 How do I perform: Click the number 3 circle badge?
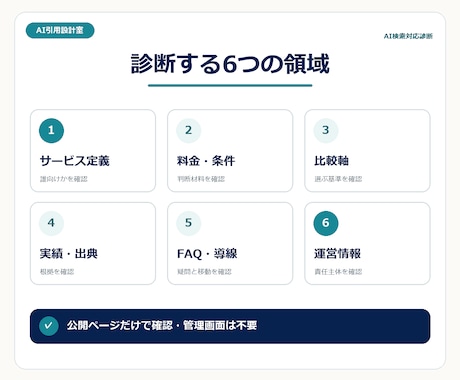coord(326,131)
